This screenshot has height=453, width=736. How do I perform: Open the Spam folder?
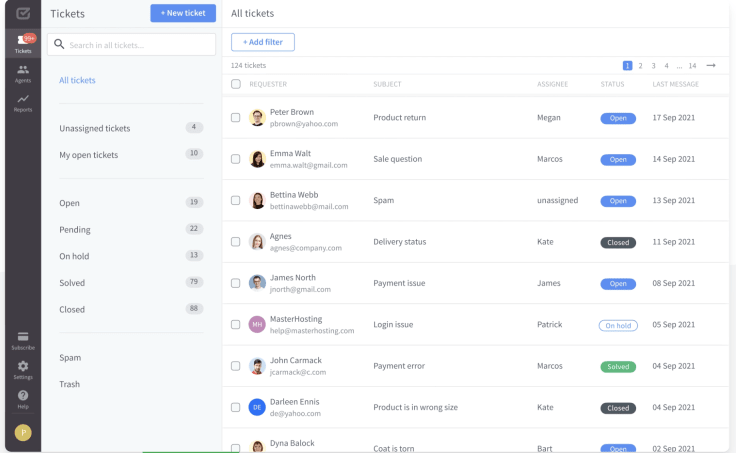(70, 358)
